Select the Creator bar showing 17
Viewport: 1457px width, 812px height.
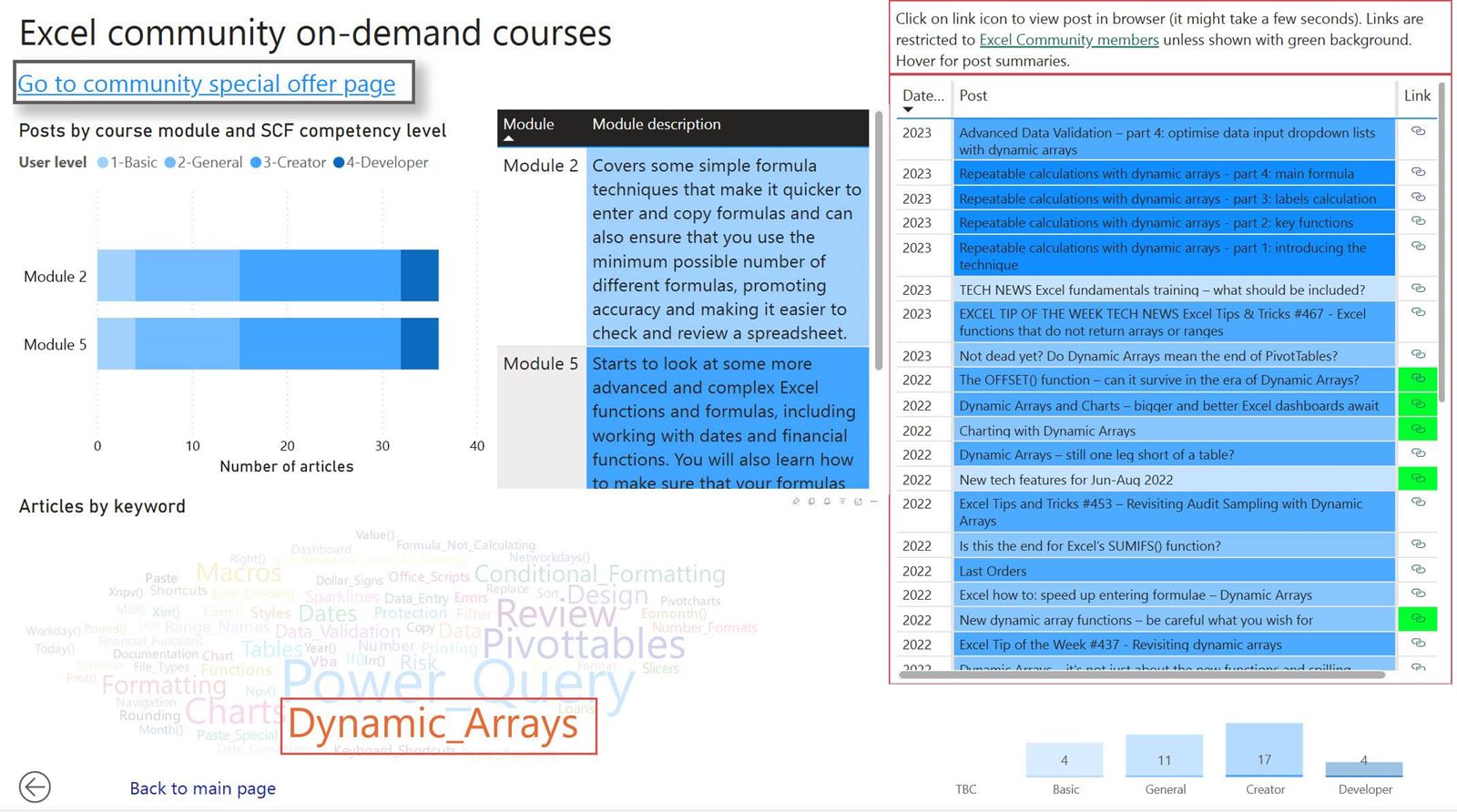tap(1264, 750)
